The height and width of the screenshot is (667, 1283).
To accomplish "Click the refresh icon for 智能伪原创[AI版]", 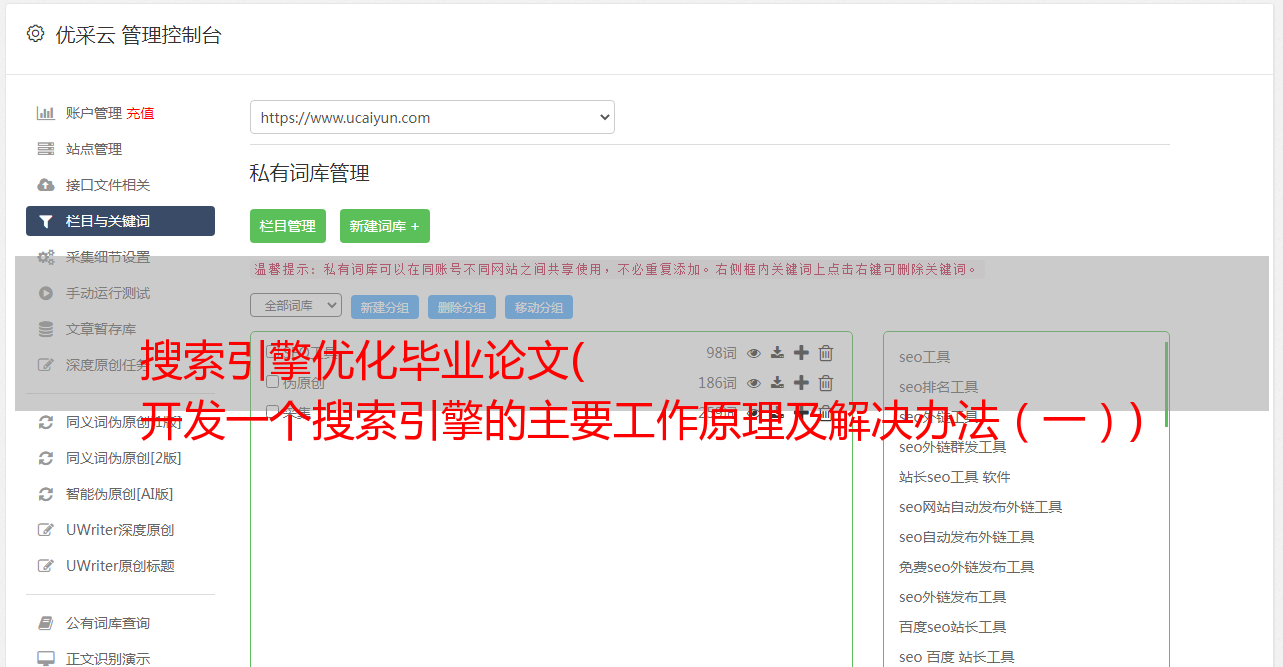I will tap(46, 494).
